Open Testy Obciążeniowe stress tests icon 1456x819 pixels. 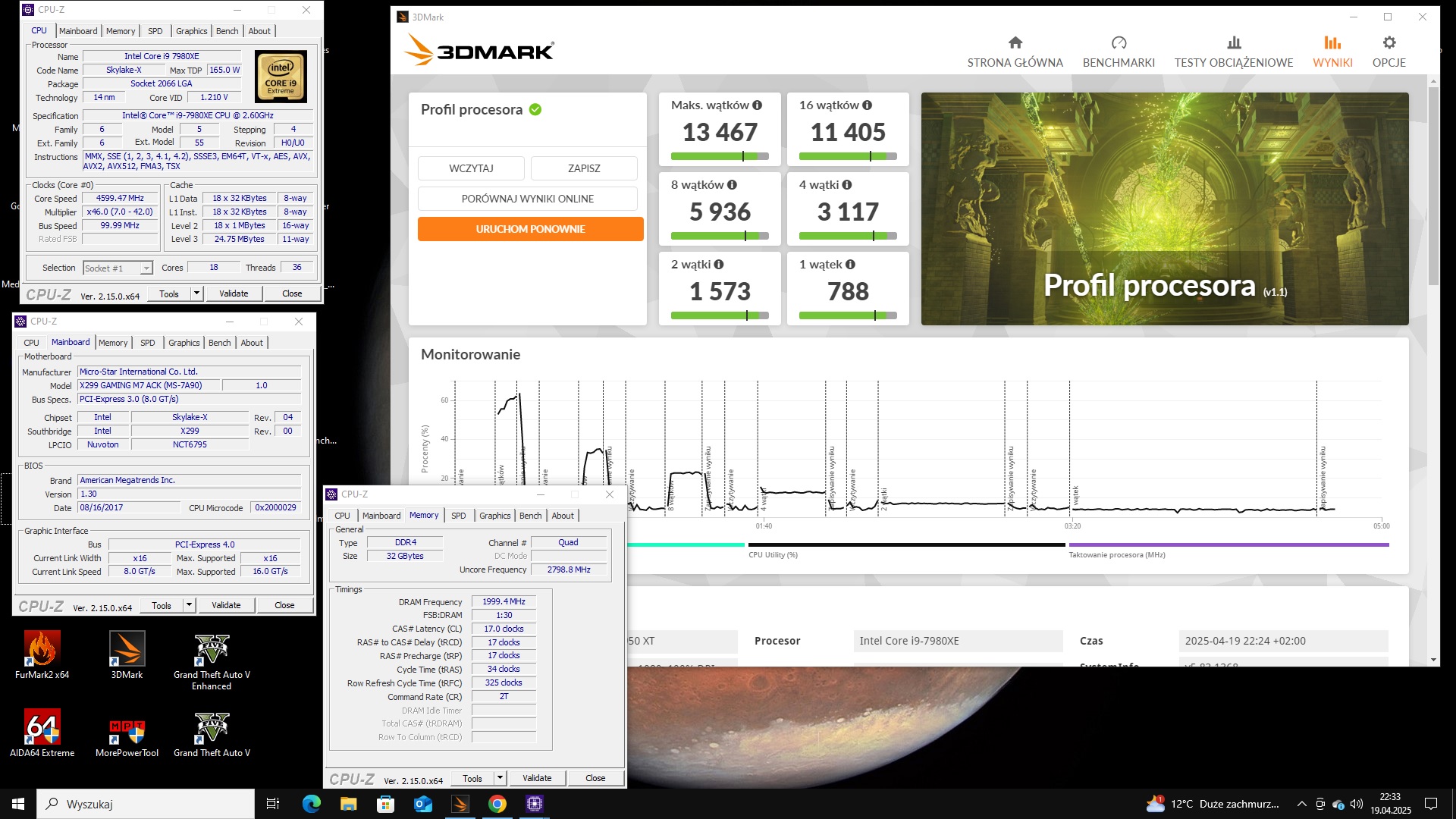tap(1234, 42)
